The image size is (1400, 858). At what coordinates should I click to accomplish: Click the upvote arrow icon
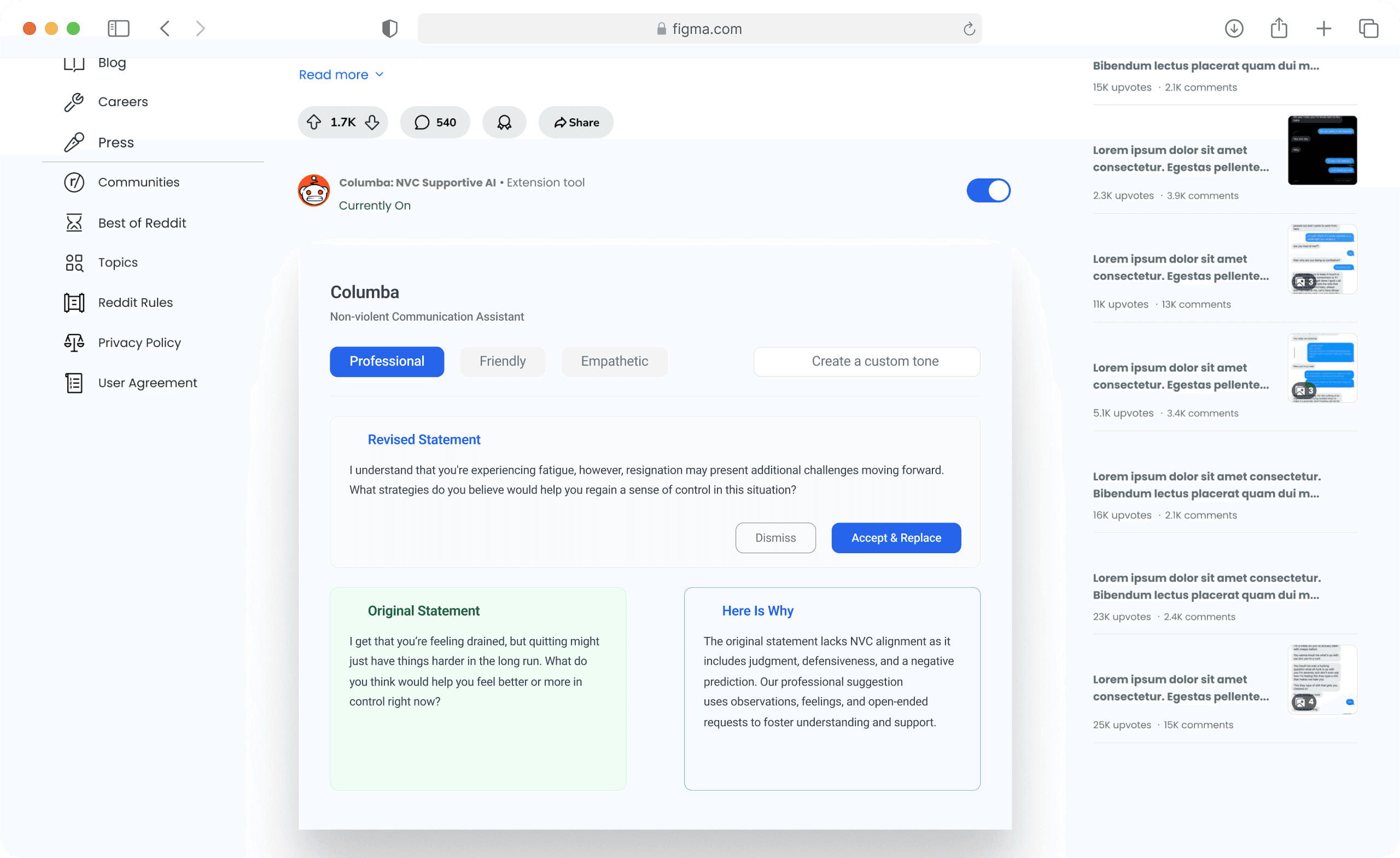314,122
